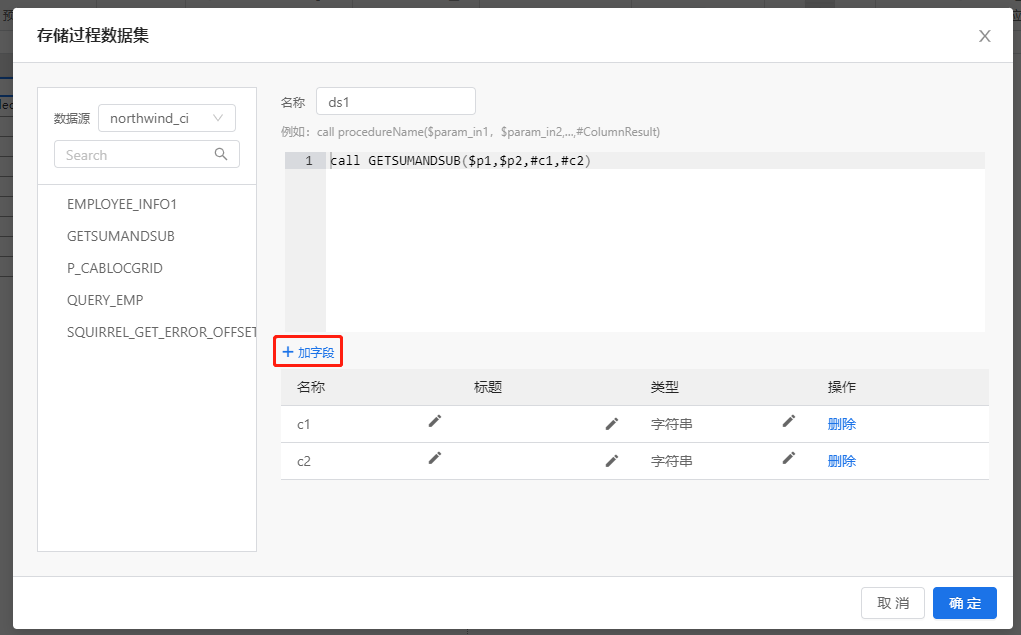
Task: Select the GETSUMANDSUB procedure in list
Action: (120, 236)
